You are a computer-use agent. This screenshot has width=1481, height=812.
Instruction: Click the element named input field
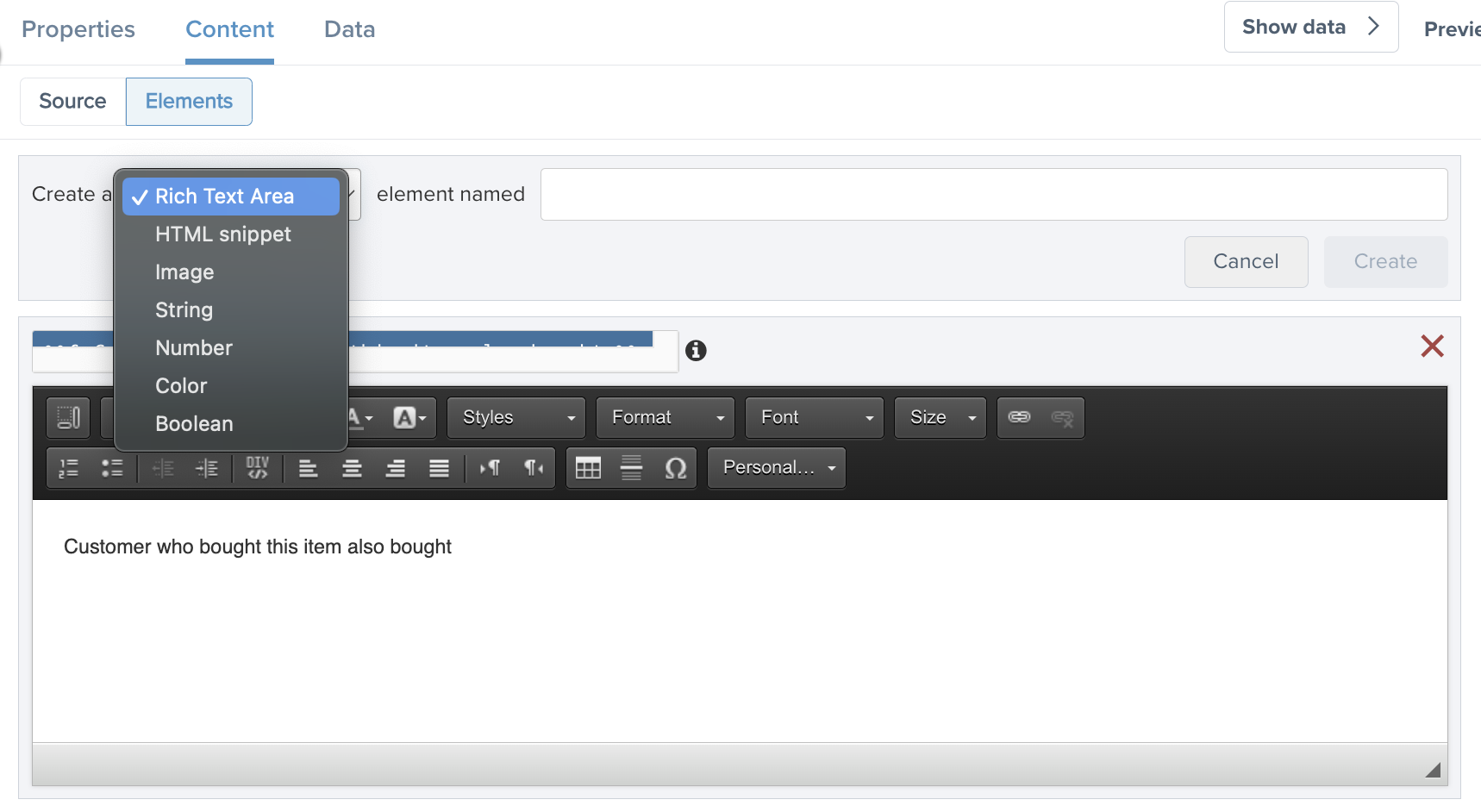coord(994,195)
